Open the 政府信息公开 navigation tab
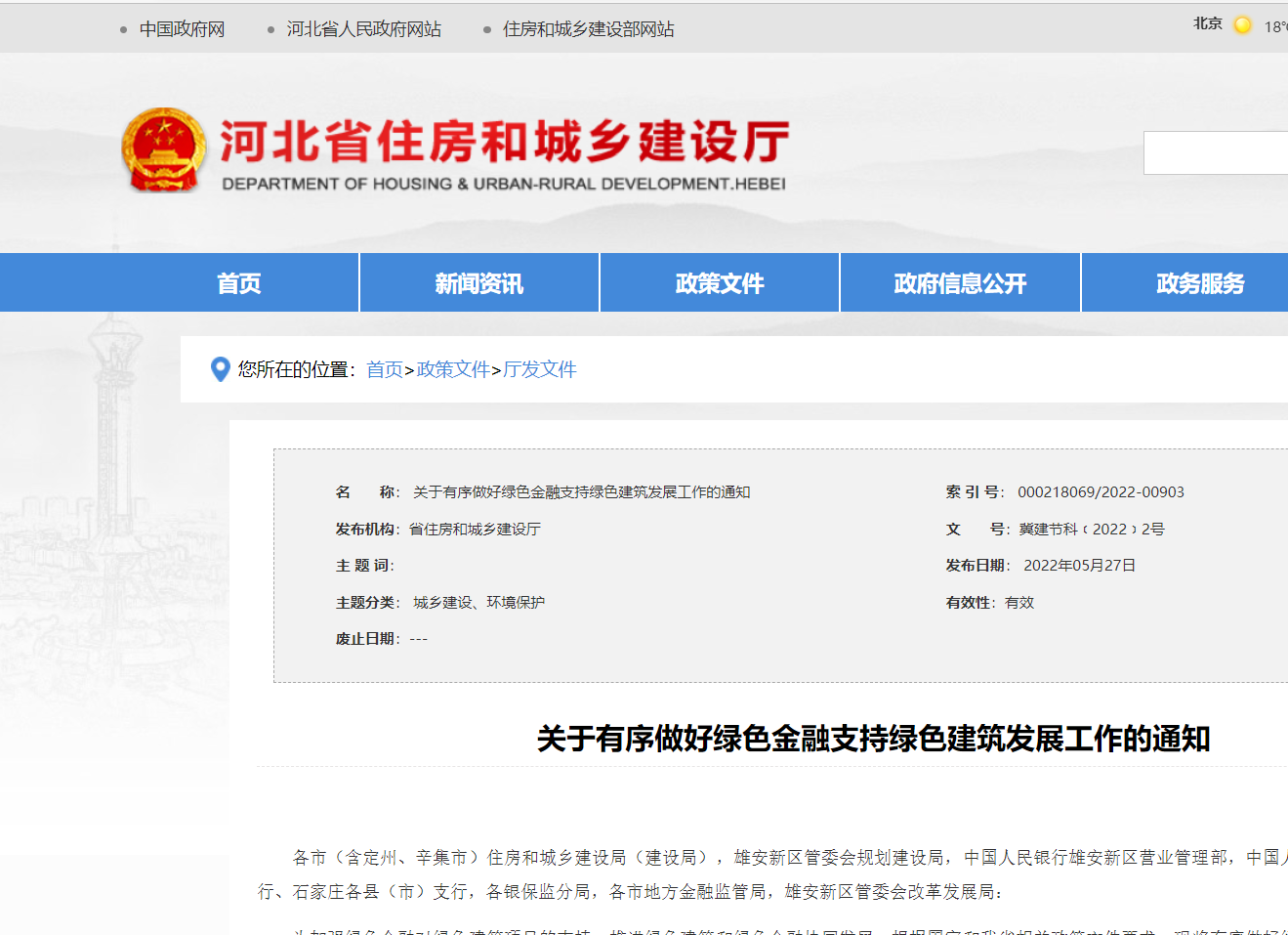The width and height of the screenshot is (1288, 935). coord(960,282)
